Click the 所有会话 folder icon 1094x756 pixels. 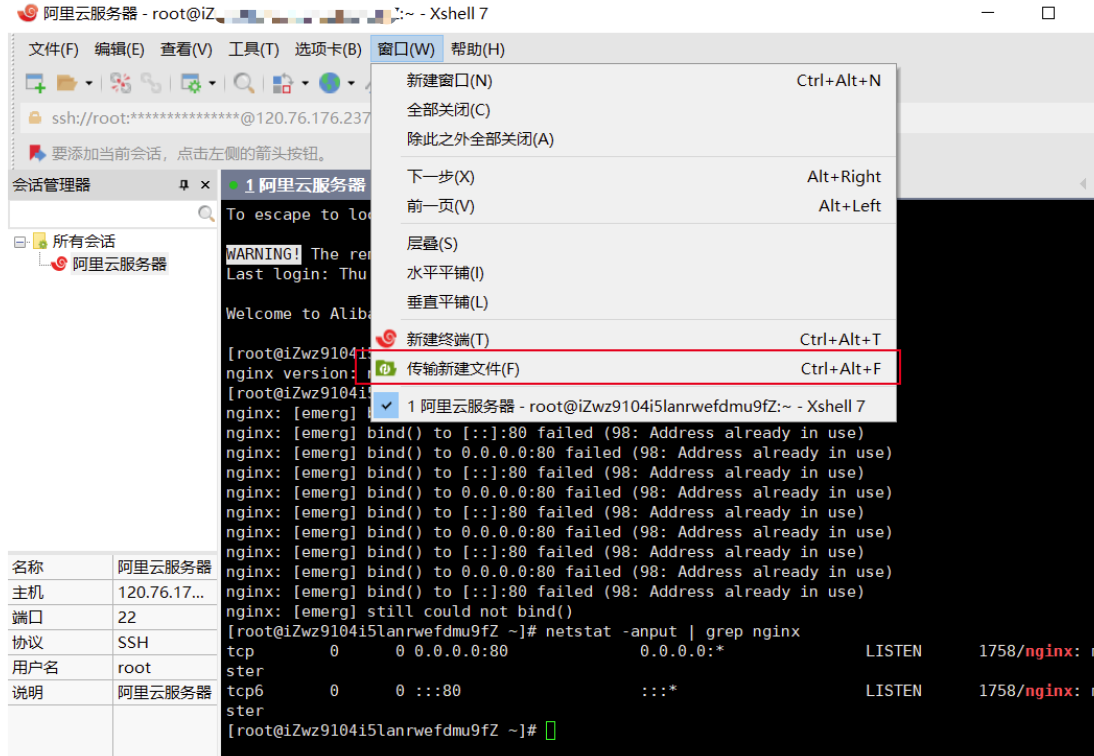pyautogui.click(x=40, y=241)
